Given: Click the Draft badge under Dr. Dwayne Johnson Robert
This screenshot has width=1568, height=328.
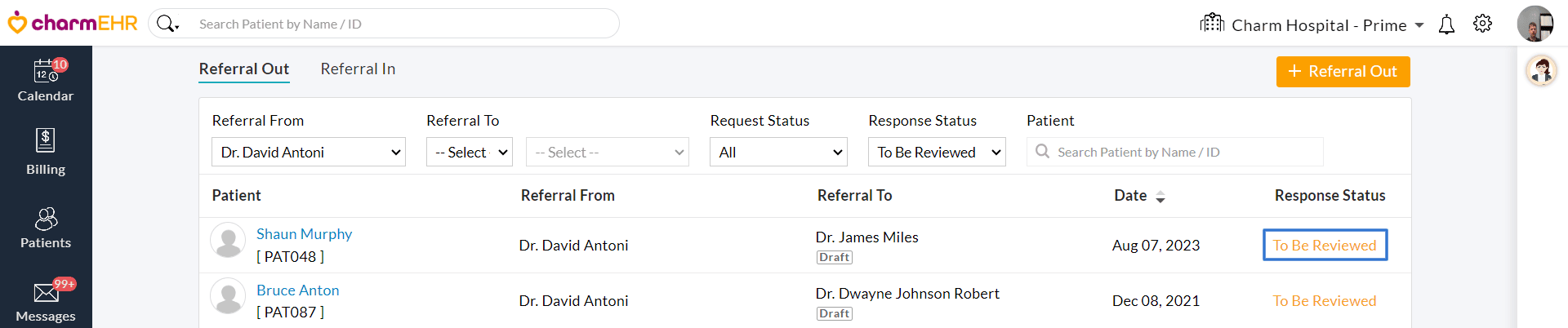Looking at the screenshot, I should tap(835, 313).
